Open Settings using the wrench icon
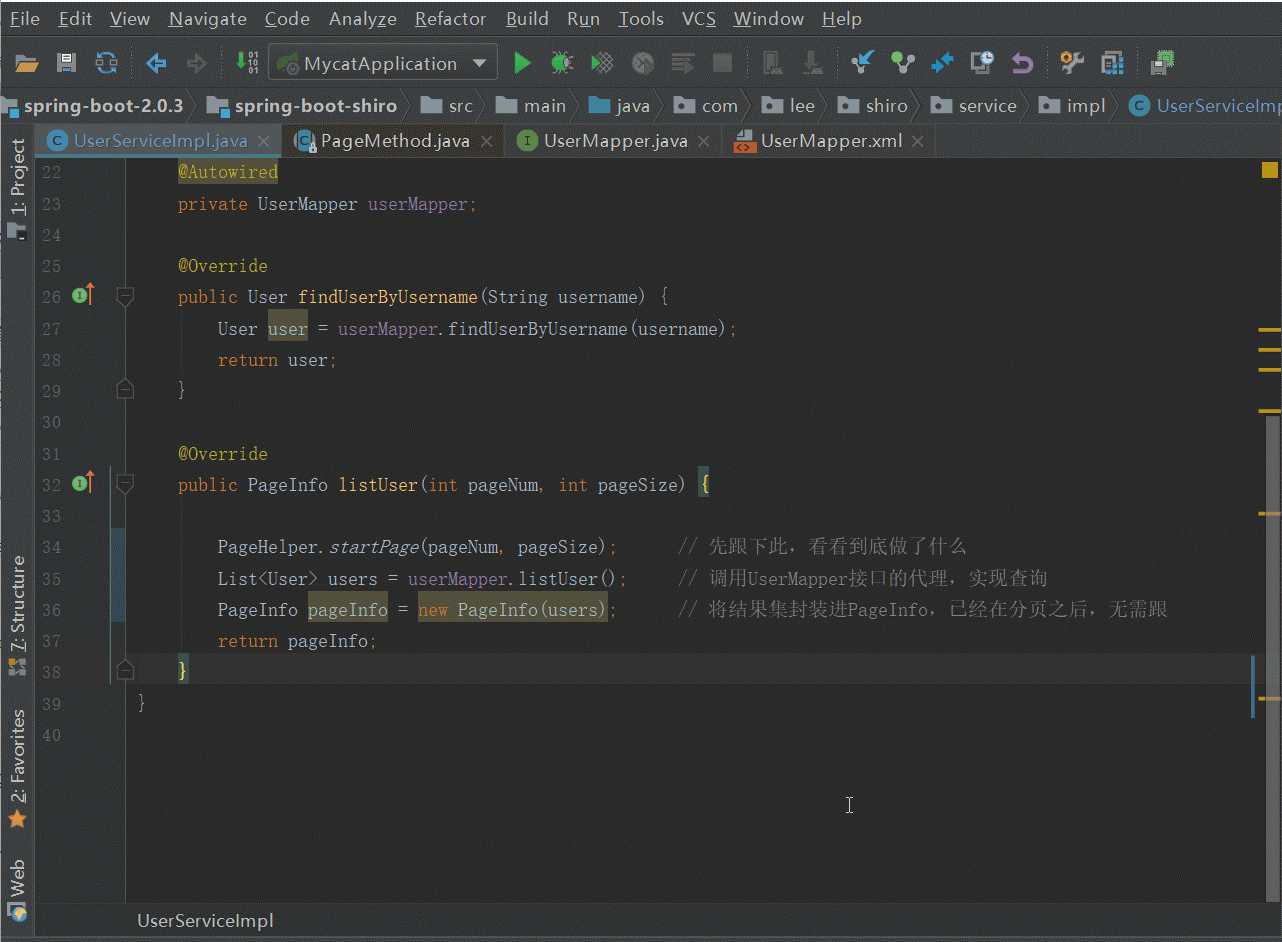Viewport: 1282px width, 942px height. point(1072,64)
